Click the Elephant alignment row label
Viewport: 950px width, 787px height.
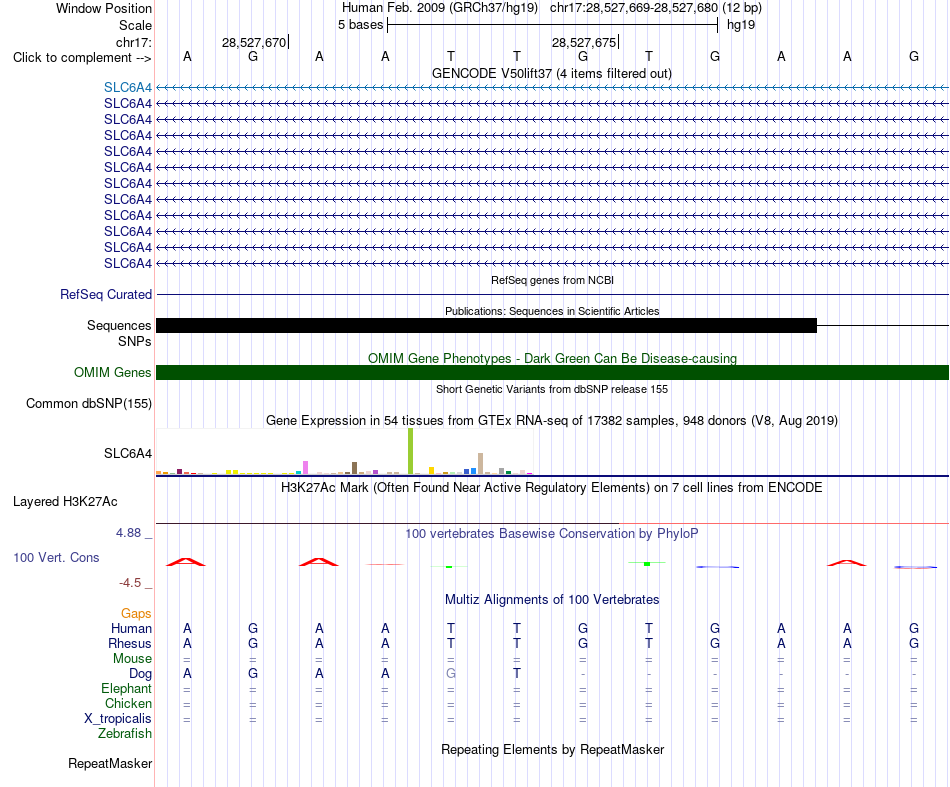click(x=127, y=689)
